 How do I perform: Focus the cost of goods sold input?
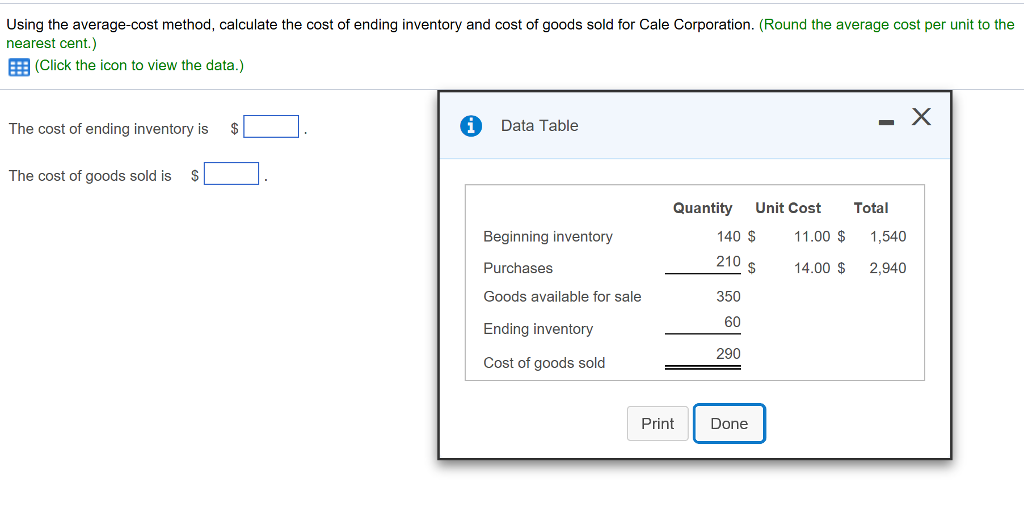pos(231,174)
